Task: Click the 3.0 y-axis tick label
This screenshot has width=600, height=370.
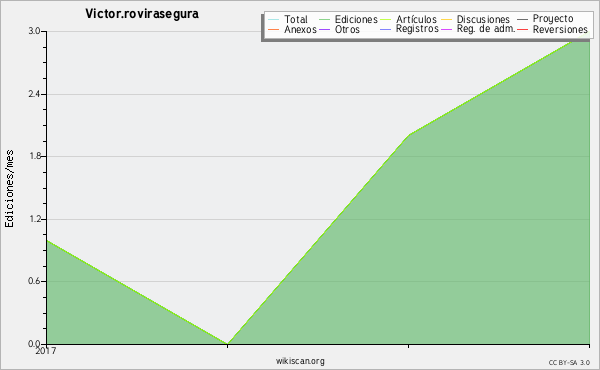Action: click(x=34, y=31)
